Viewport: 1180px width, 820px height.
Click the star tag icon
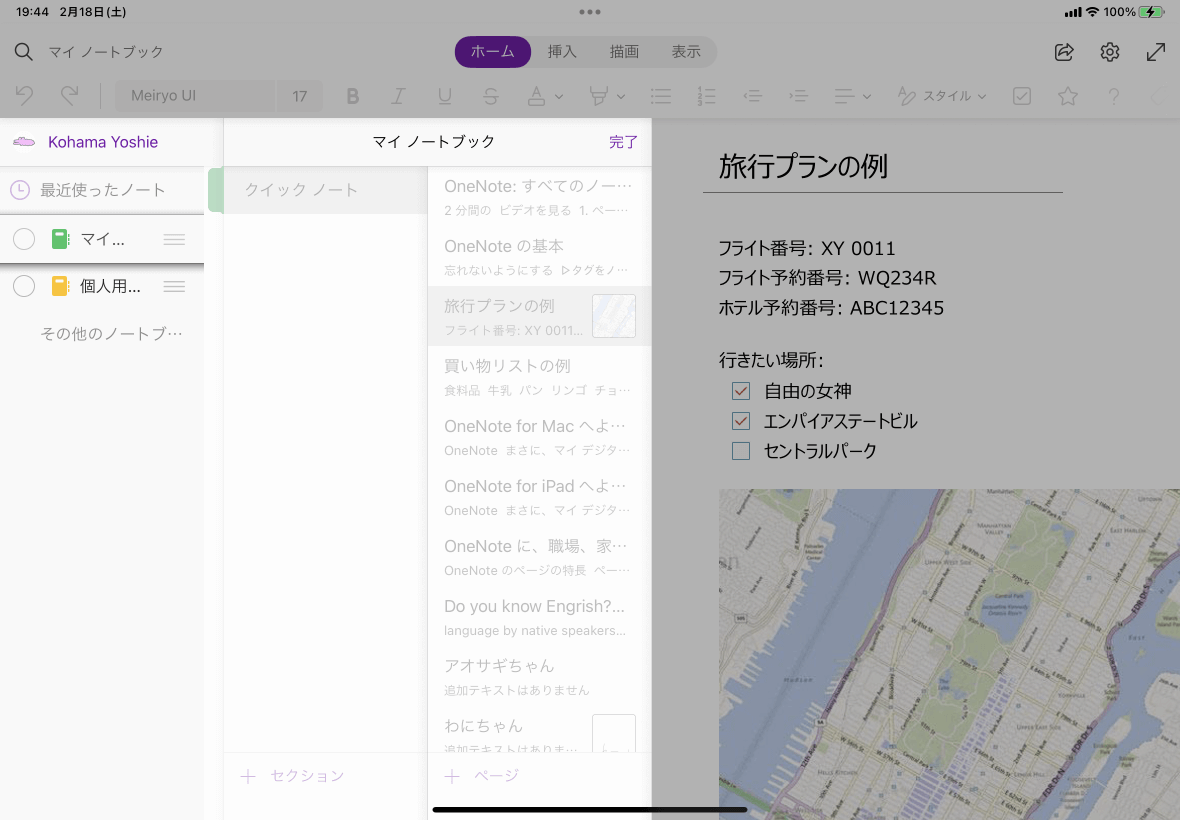1068,96
